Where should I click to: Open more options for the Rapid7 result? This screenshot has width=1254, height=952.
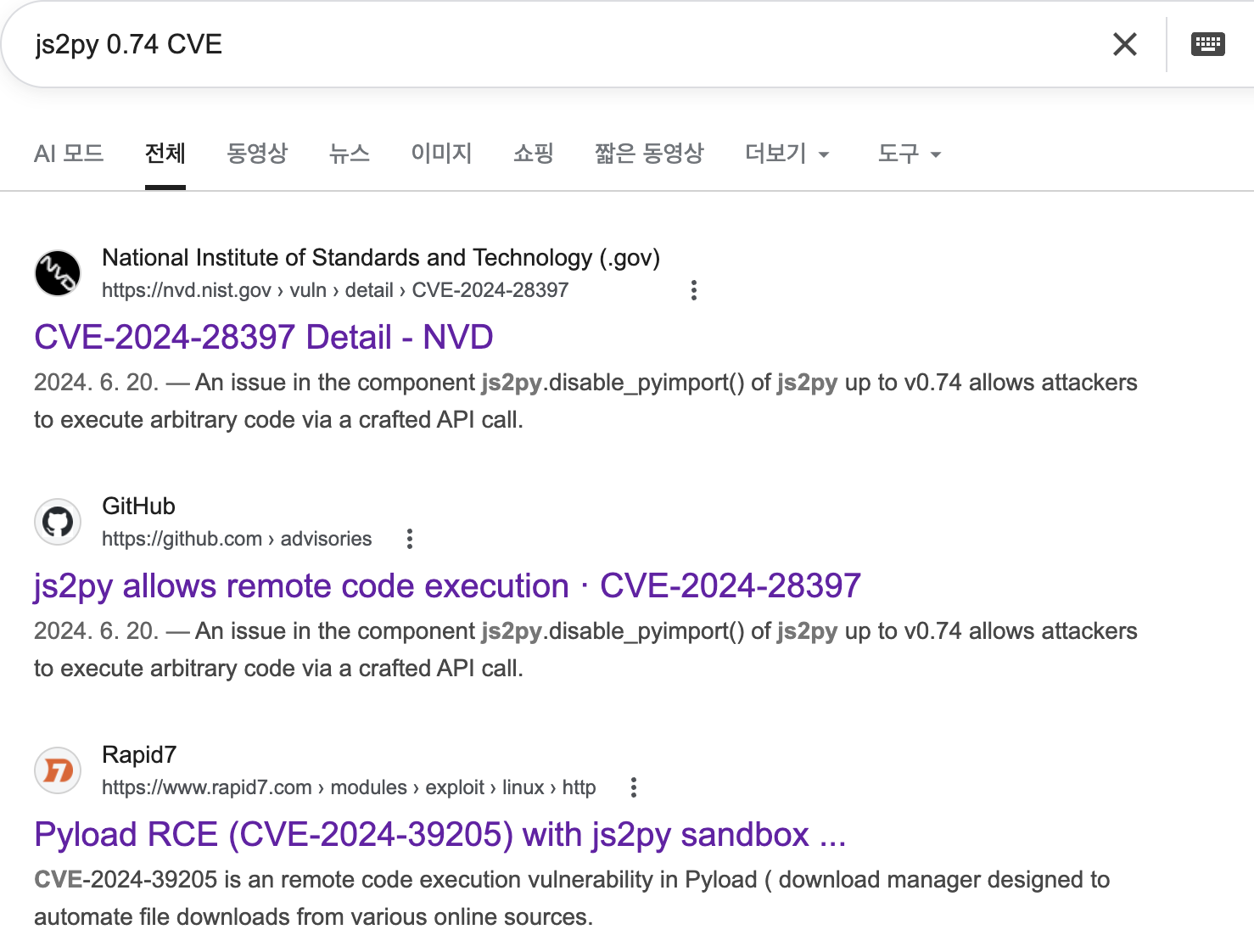coord(634,787)
